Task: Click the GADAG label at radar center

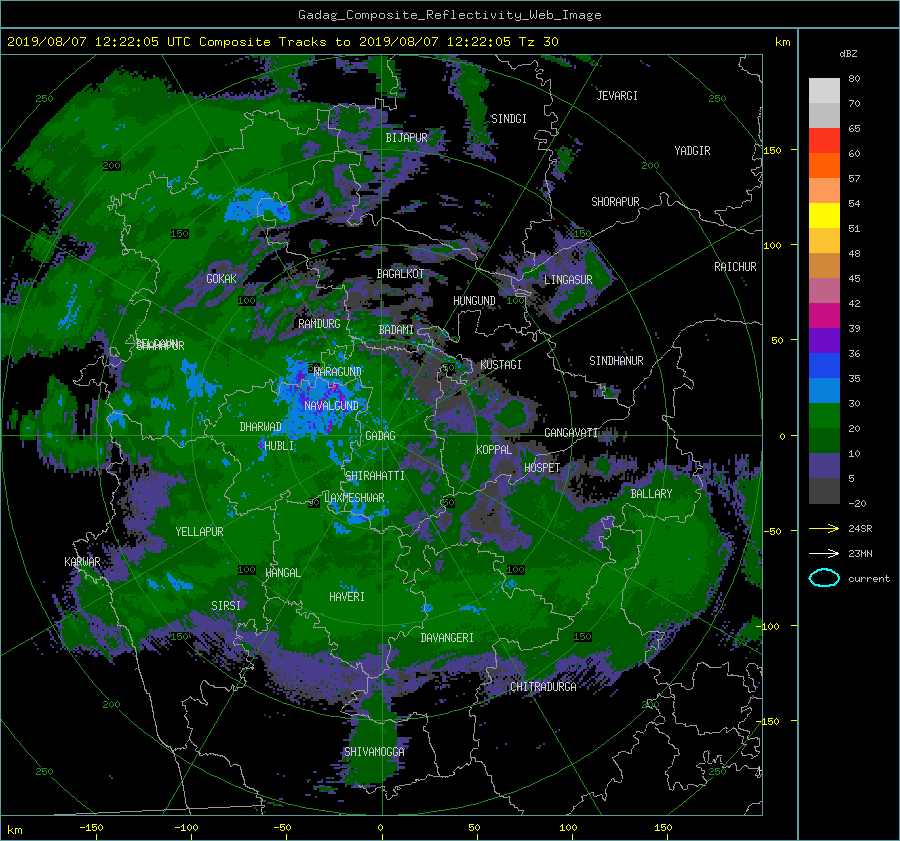Action: pos(380,436)
